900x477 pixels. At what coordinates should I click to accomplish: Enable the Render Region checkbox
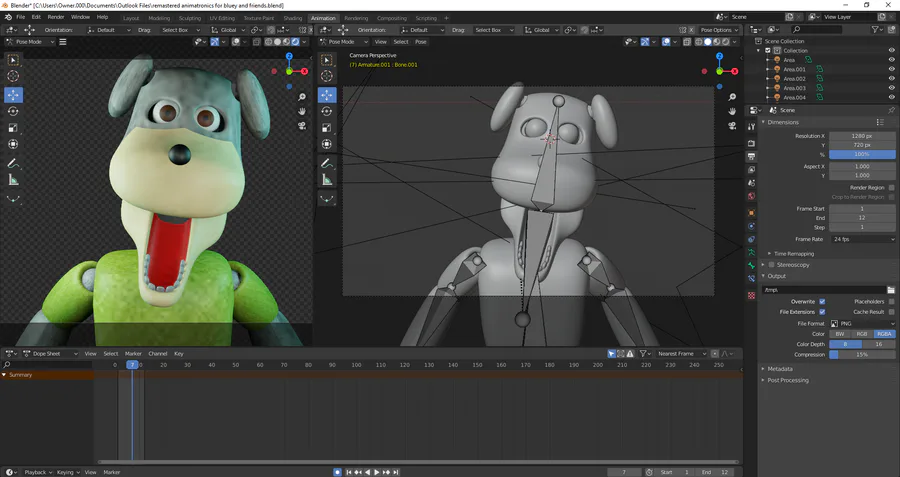[x=891, y=188]
